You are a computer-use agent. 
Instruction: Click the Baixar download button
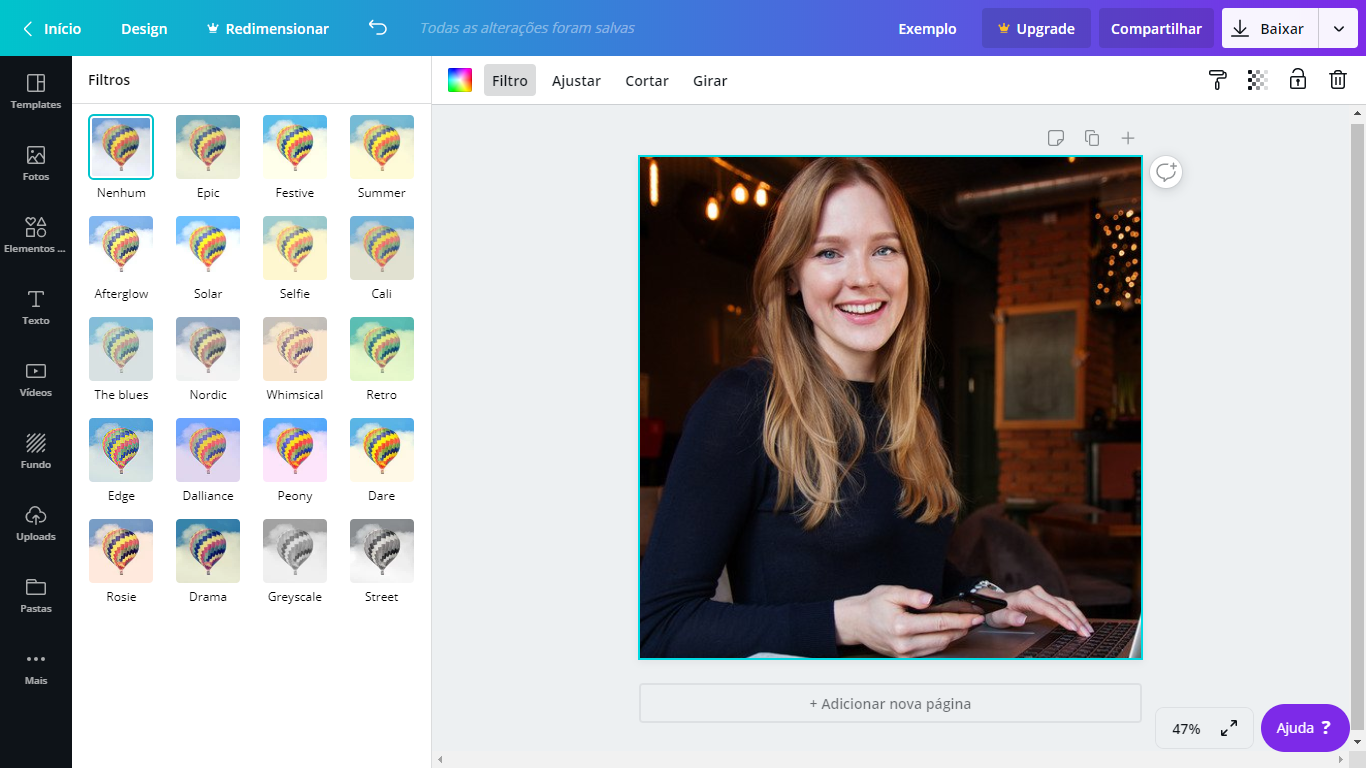(x=1270, y=29)
